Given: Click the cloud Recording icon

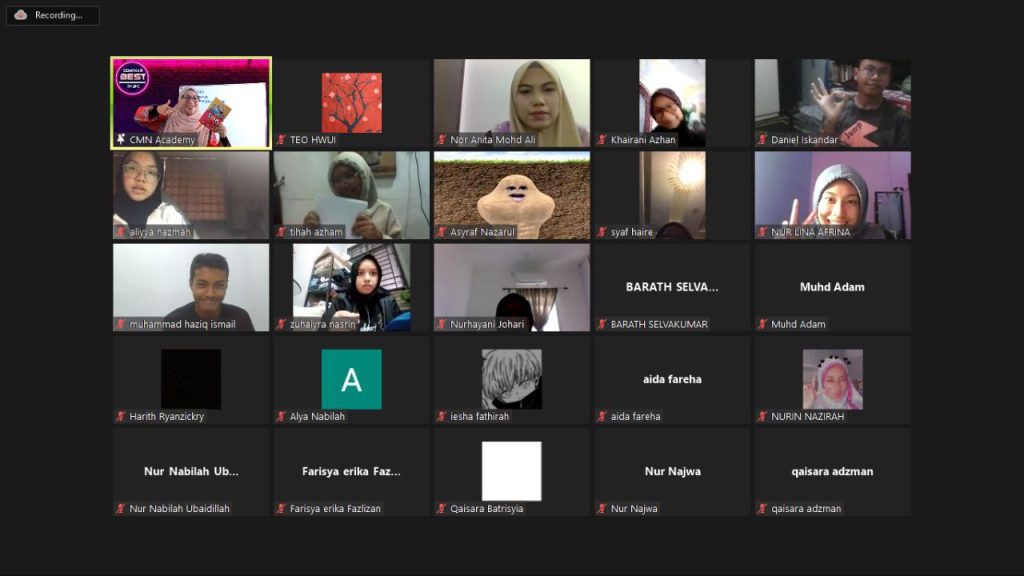Looking at the screenshot, I should point(21,15).
